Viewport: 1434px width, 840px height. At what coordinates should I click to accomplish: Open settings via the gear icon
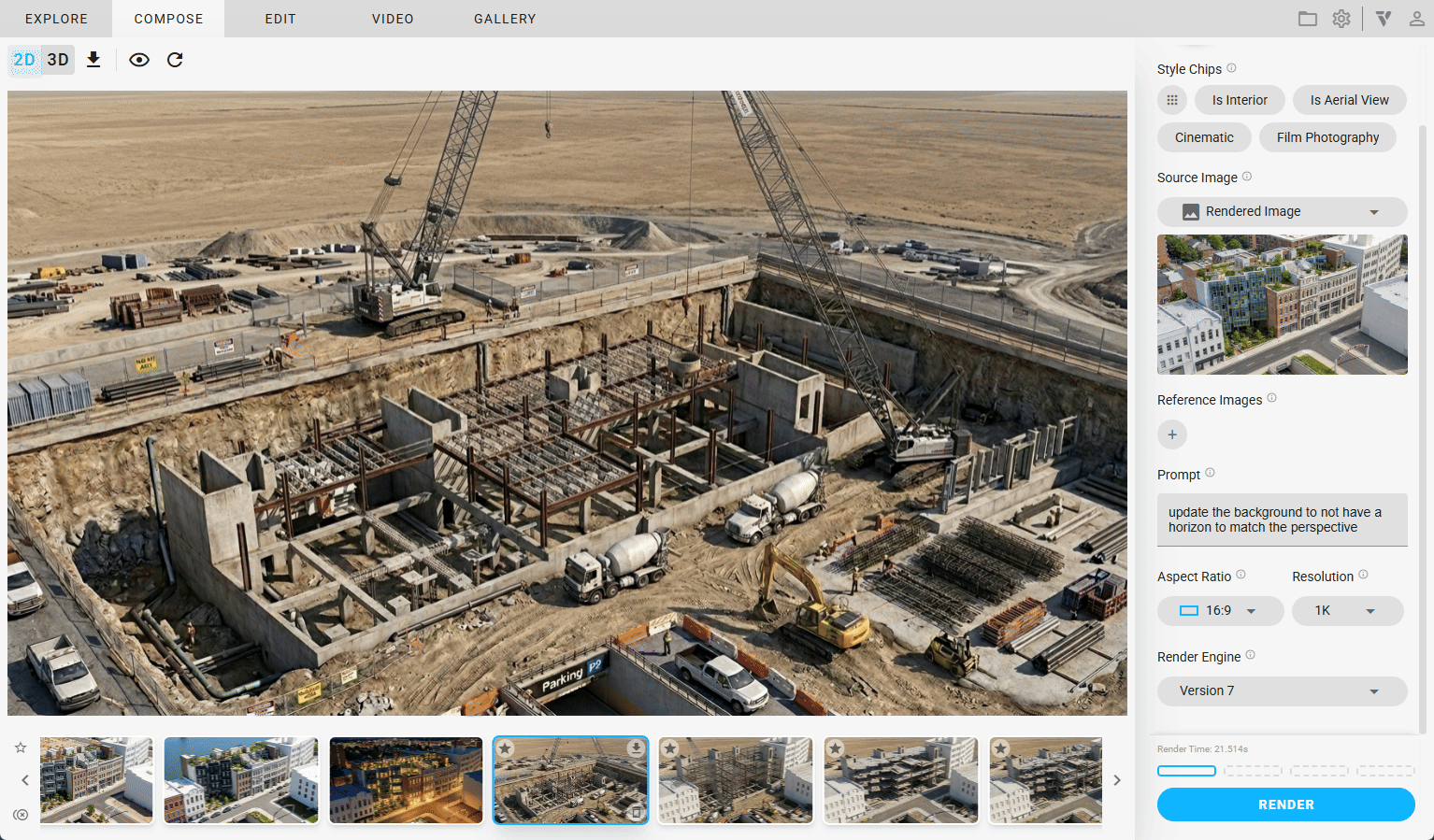1341,19
